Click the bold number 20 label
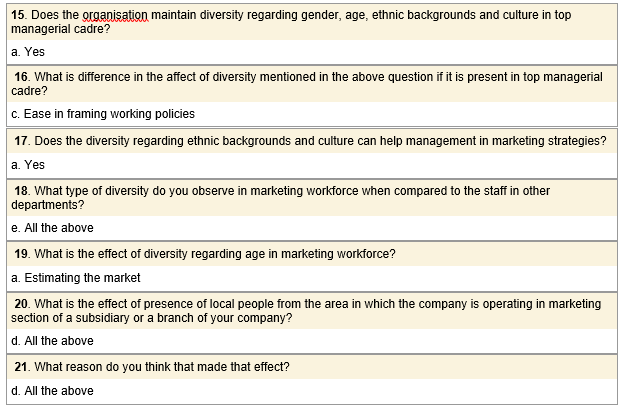The width and height of the screenshot is (623, 410). (x=22, y=303)
